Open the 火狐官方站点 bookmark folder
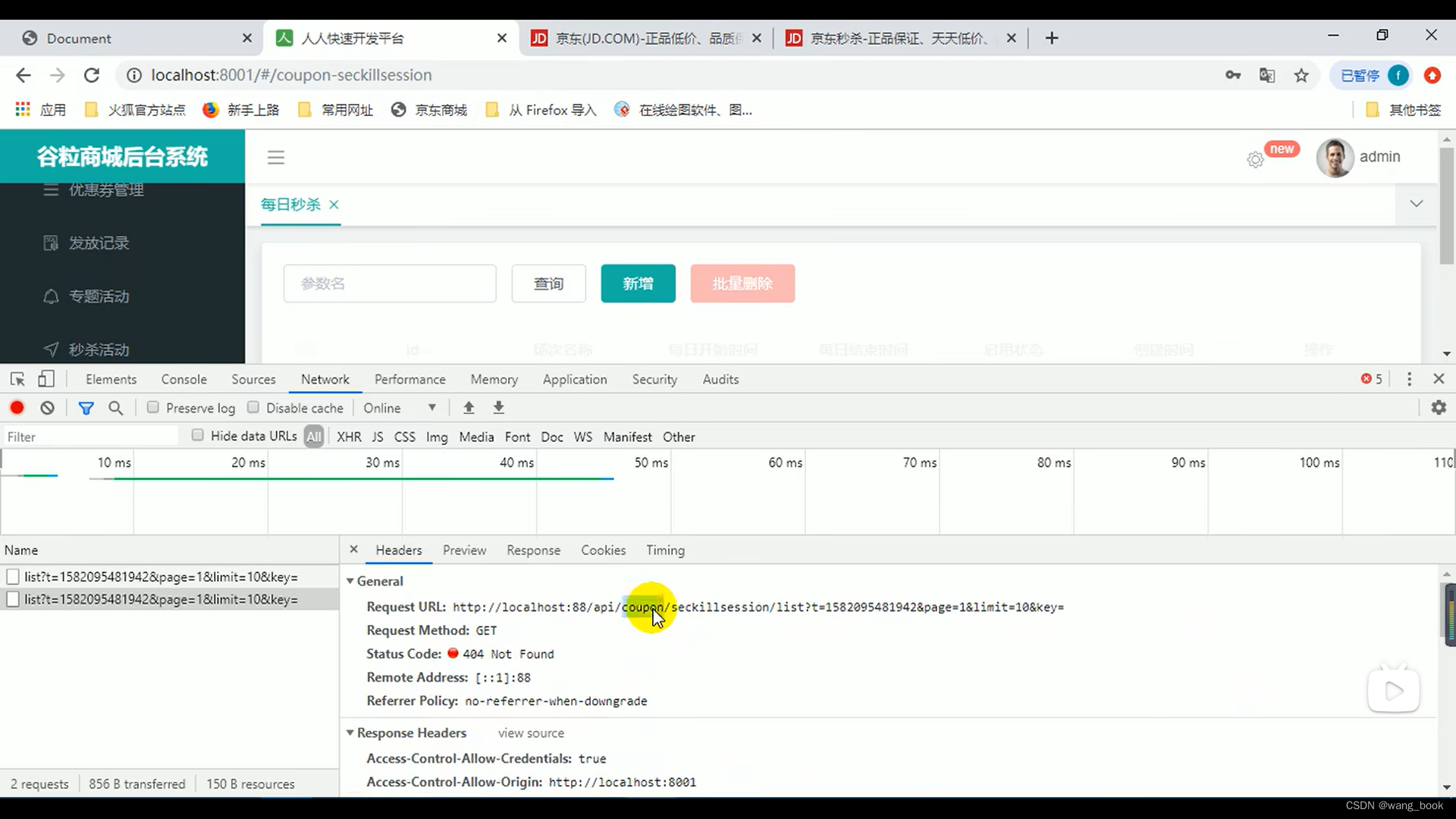Screen dimensions: 1456x819 135,110
